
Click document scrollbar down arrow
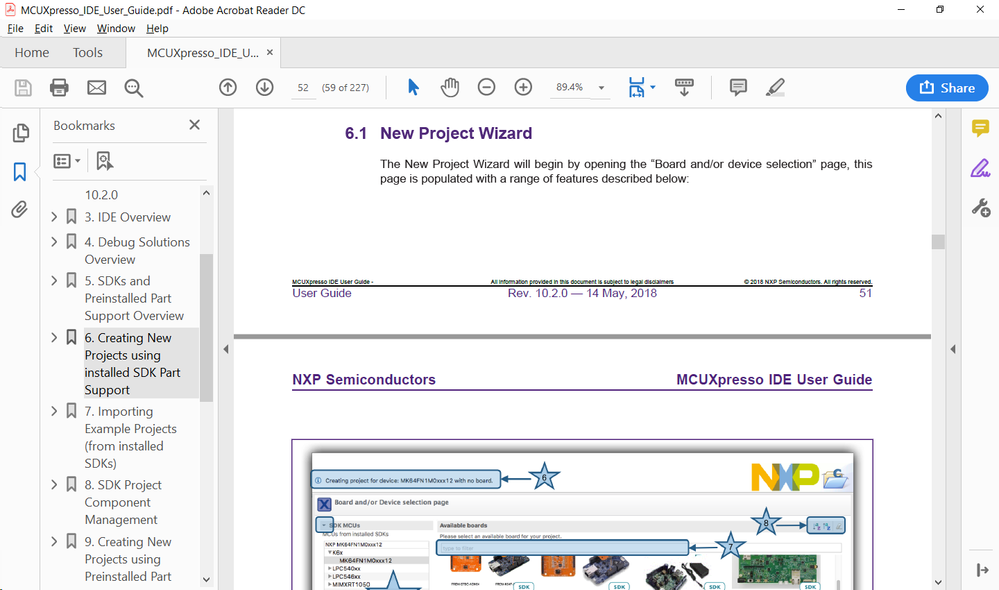[x=938, y=582]
